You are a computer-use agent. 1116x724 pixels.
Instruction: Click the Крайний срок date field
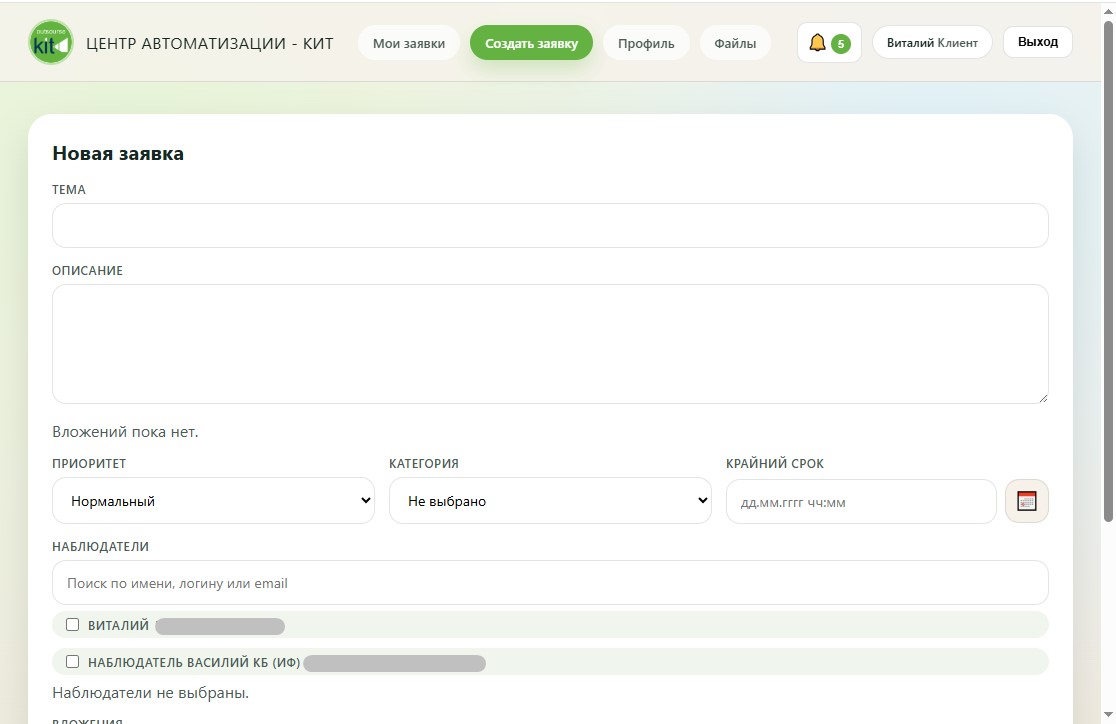860,502
